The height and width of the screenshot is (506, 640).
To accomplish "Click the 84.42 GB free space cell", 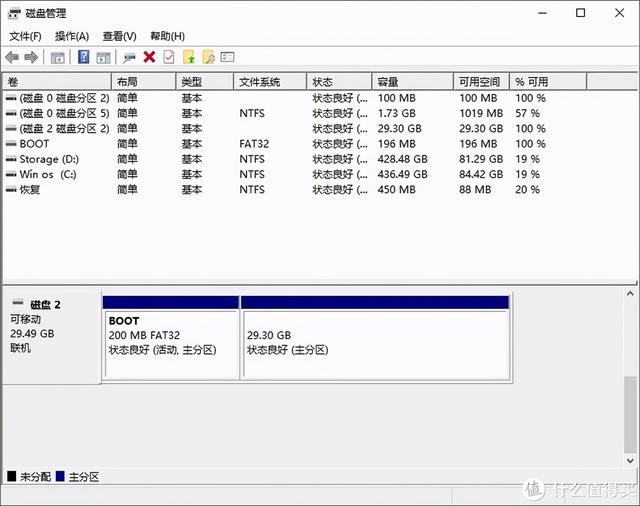I will (481, 175).
